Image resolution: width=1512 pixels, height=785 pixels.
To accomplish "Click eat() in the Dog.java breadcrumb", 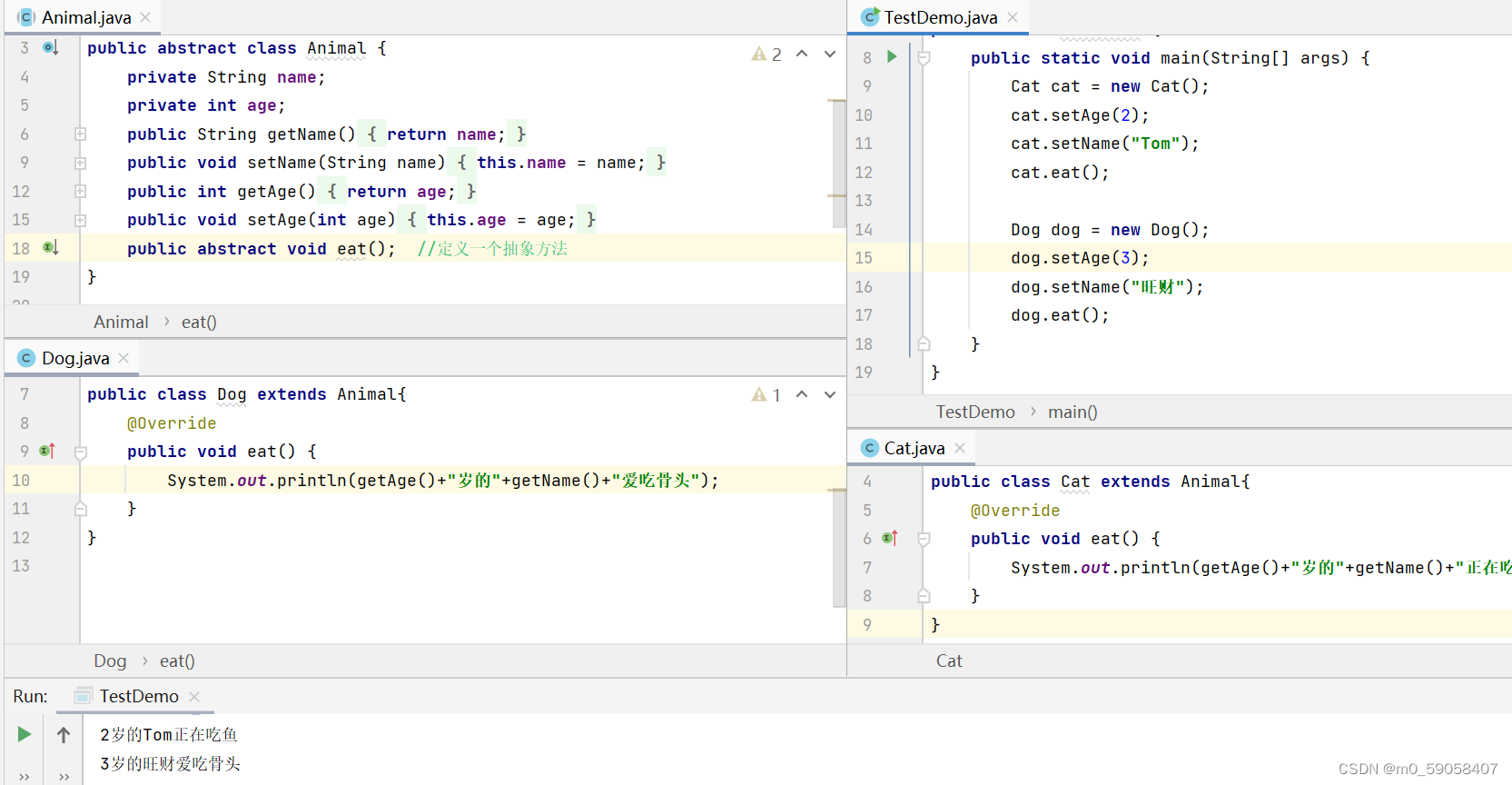I will (177, 661).
